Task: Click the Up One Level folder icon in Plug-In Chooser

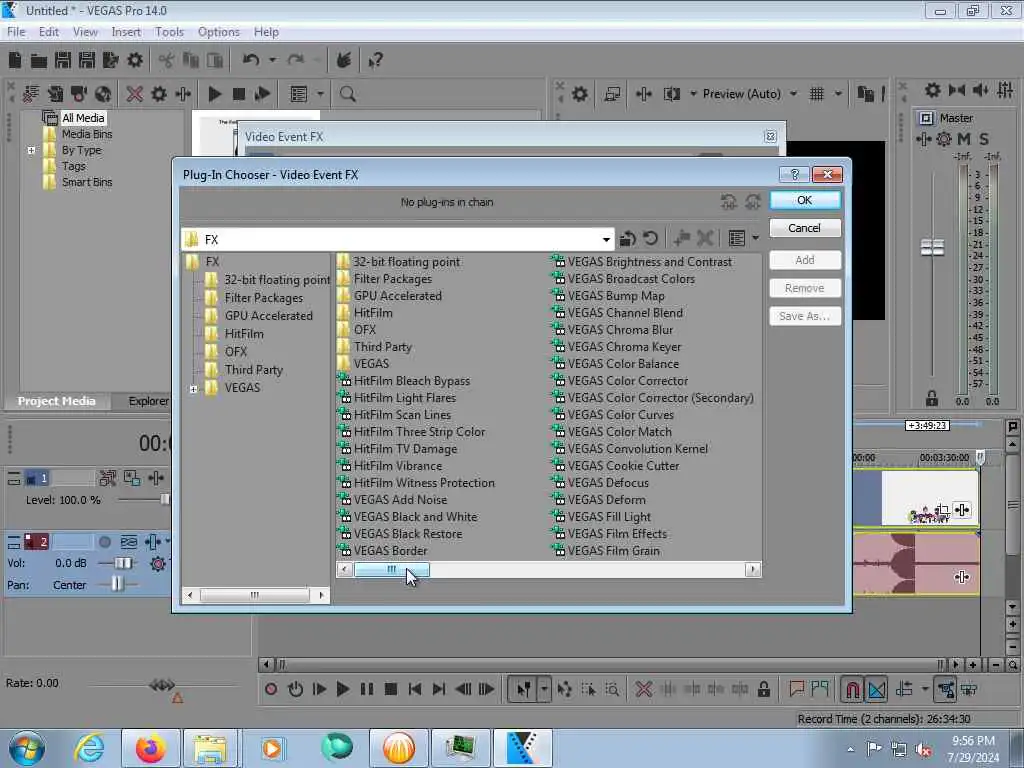Action: [628, 239]
